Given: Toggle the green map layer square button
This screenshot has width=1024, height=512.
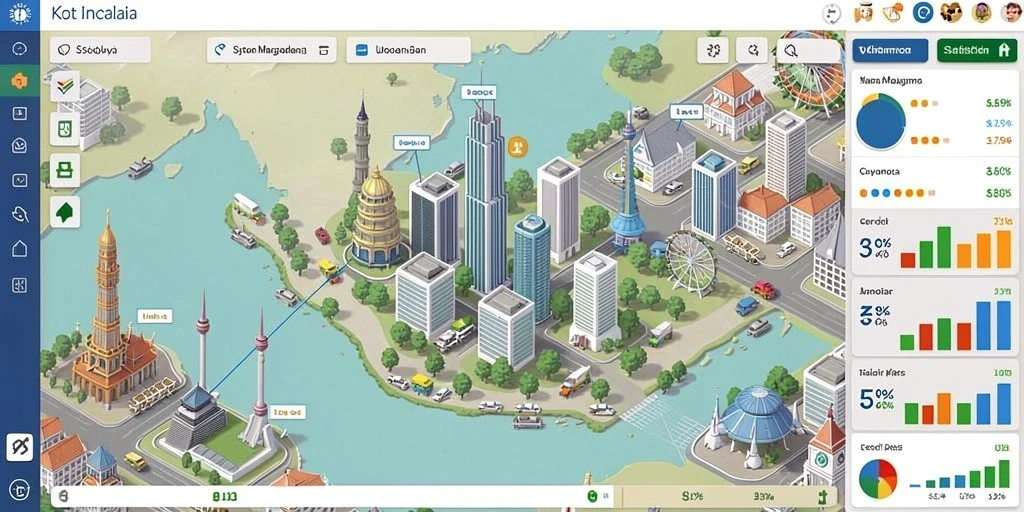Looking at the screenshot, I should (65, 129).
